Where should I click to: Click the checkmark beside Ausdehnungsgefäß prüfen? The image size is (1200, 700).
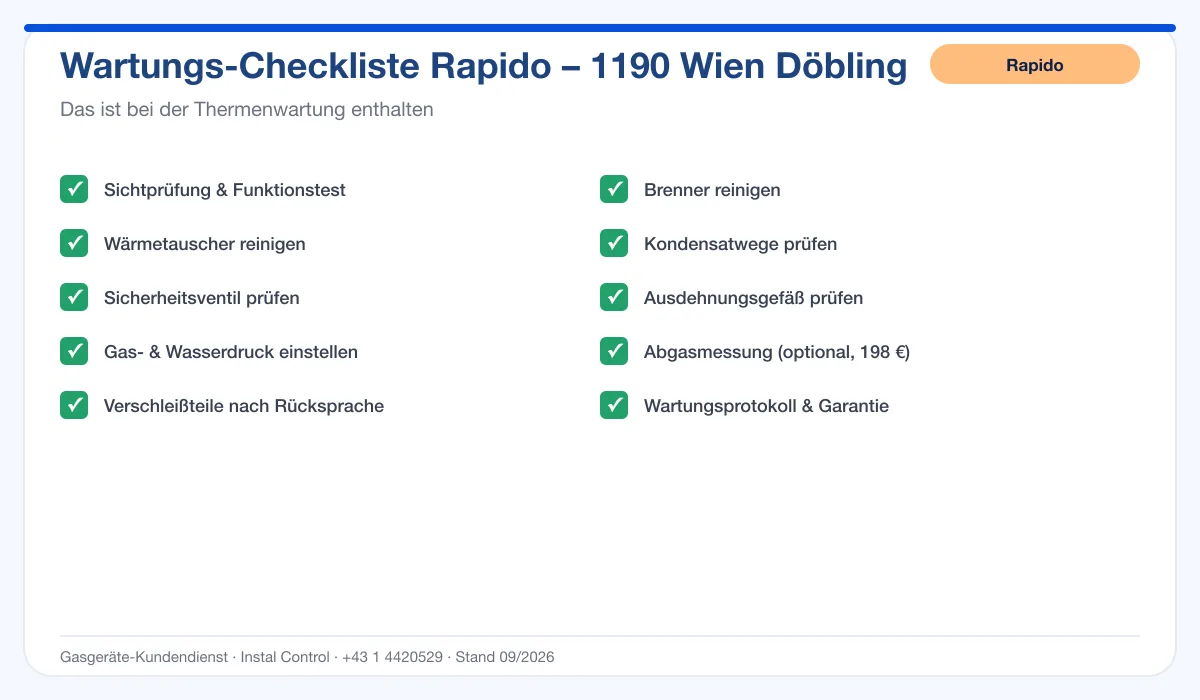click(x=614, y=297)
